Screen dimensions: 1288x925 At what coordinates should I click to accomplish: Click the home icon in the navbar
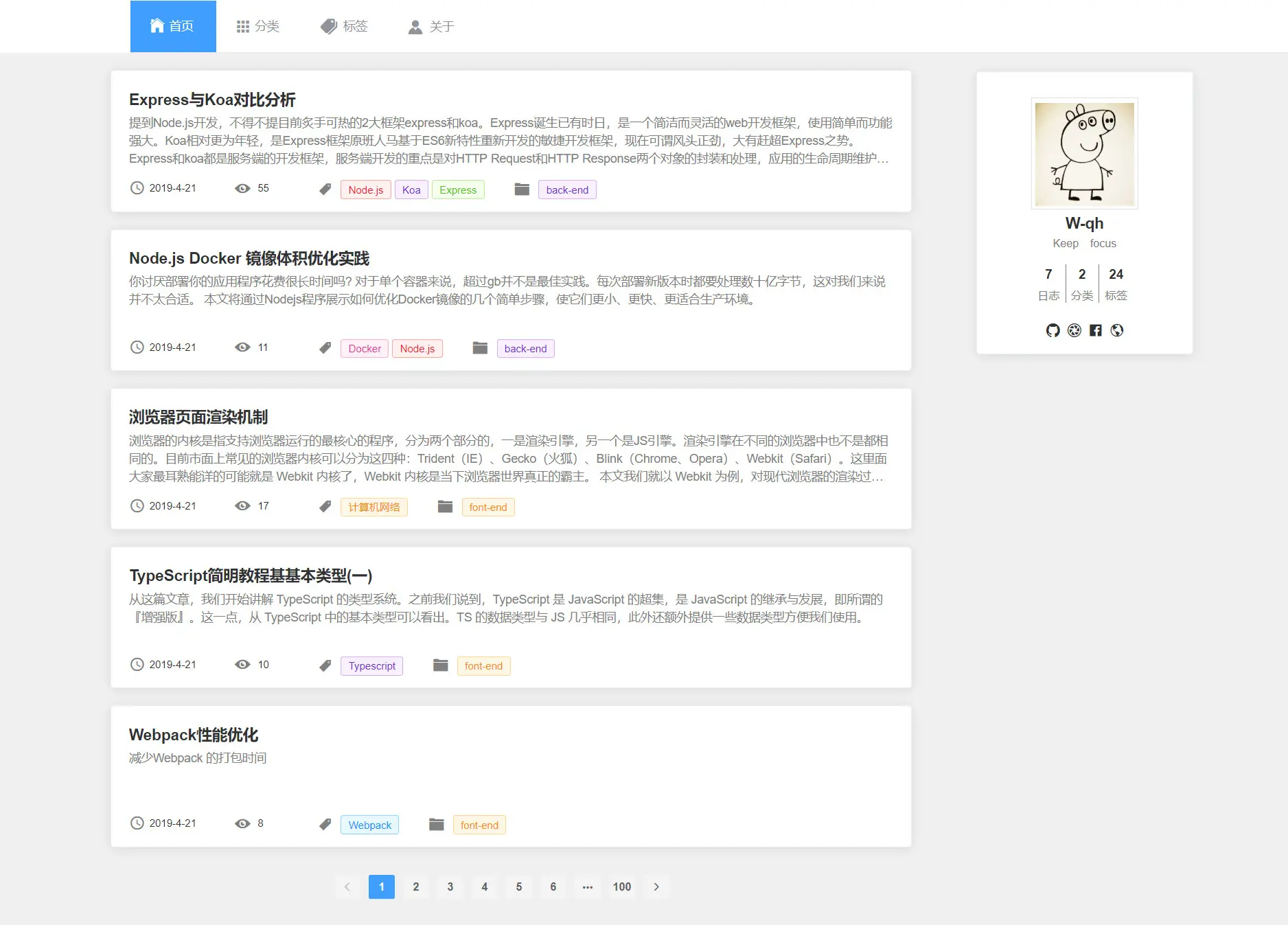tap(154, 25)
